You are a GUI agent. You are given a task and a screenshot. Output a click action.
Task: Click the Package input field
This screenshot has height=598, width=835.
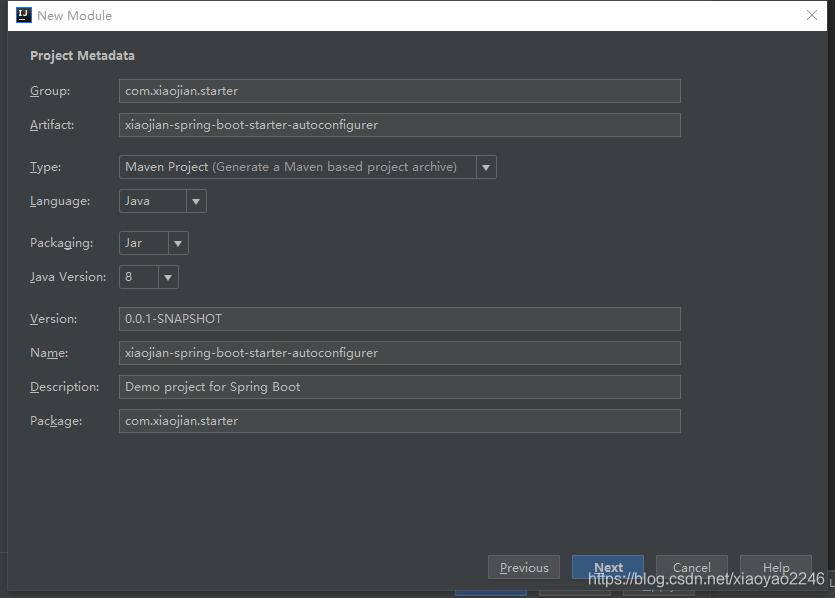point(399,421)
